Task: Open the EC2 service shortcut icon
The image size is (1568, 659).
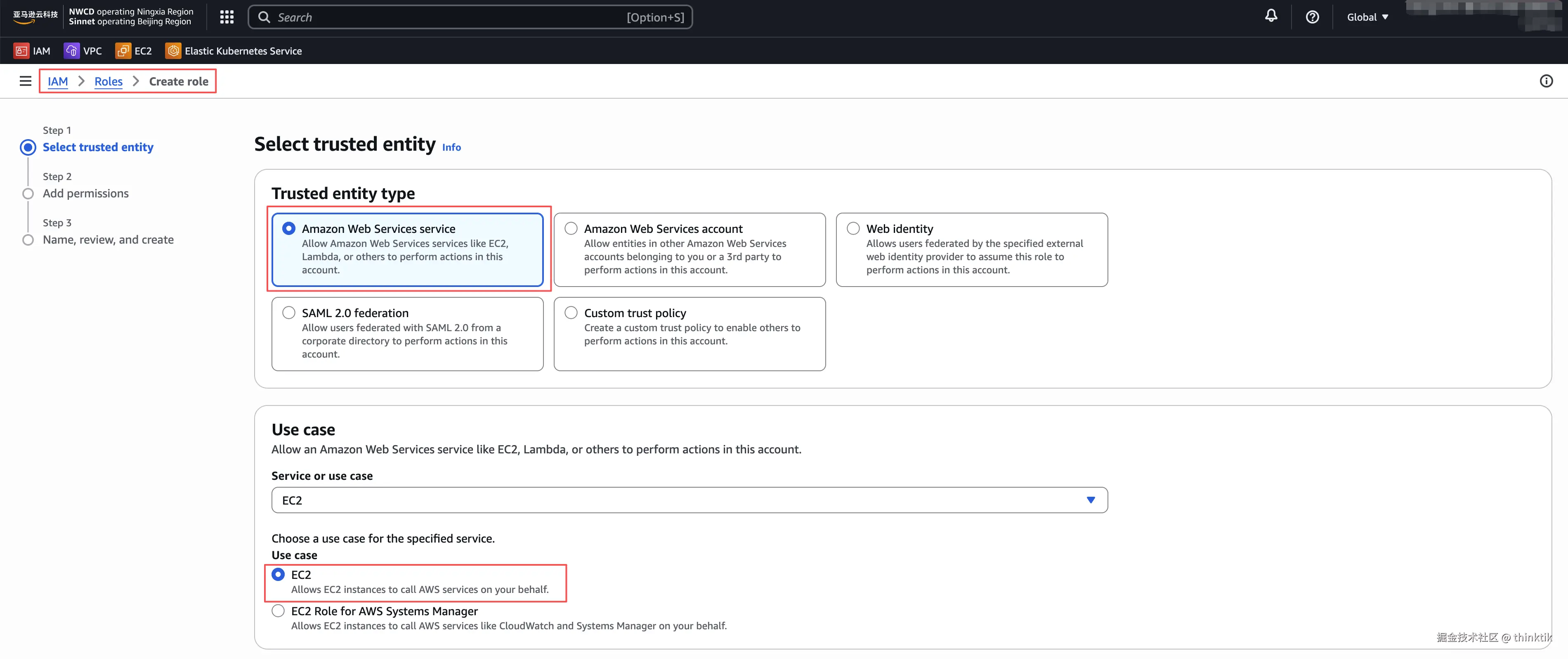Action: coord(123,51)
